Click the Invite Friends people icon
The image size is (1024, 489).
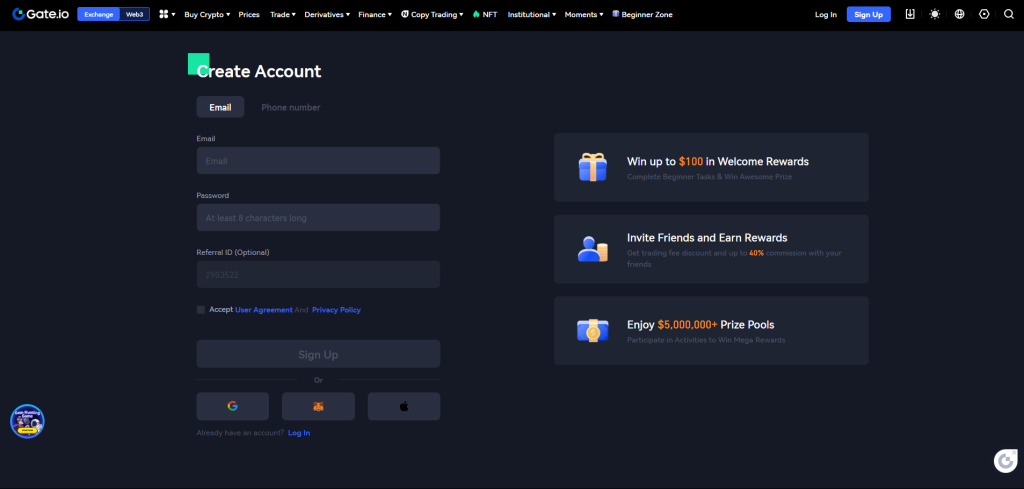(592, 249)
